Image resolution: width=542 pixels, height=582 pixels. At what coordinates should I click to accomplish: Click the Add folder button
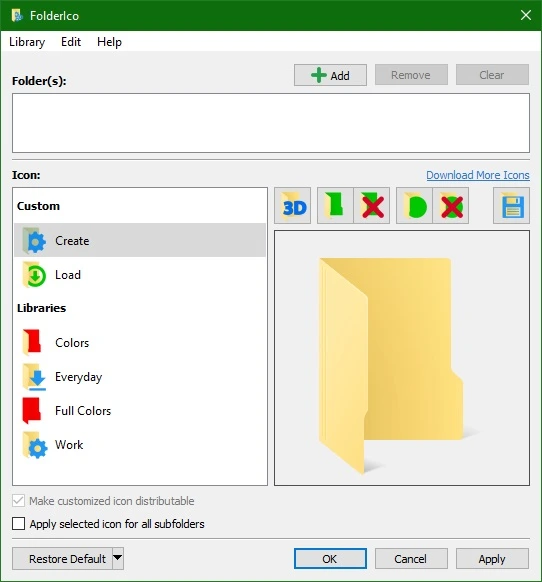330,75
